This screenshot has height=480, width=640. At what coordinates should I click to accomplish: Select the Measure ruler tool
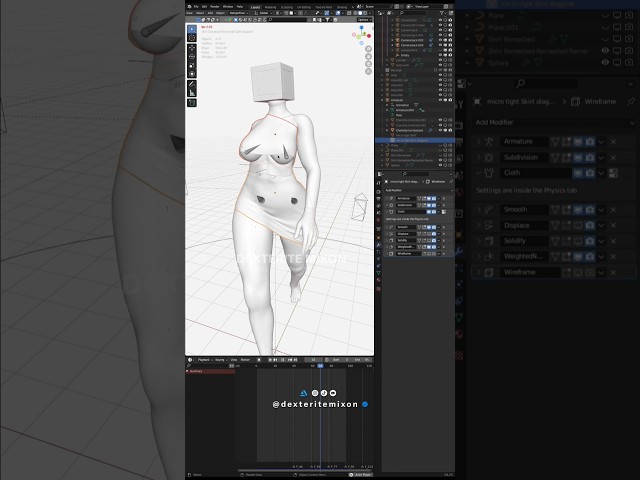point(192,92)
